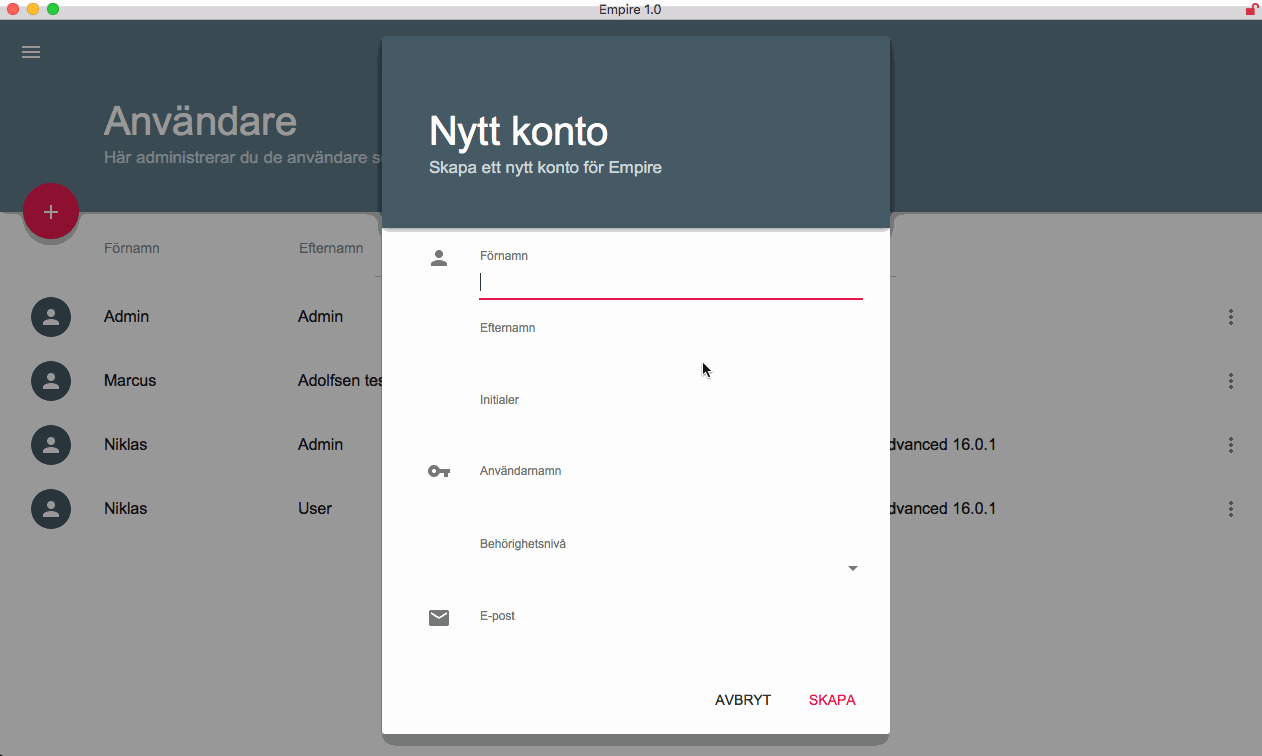Focus the Efternamn input field
The width and height of the screenshot is (1262, 756).
pyautogui.click(x=671, y=354)
